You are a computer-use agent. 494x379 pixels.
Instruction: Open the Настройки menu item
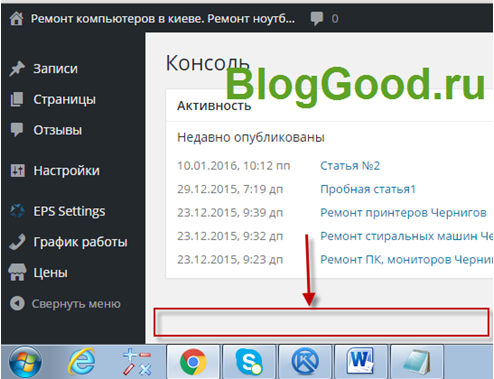pyautogui.click(x=67, y=171)
